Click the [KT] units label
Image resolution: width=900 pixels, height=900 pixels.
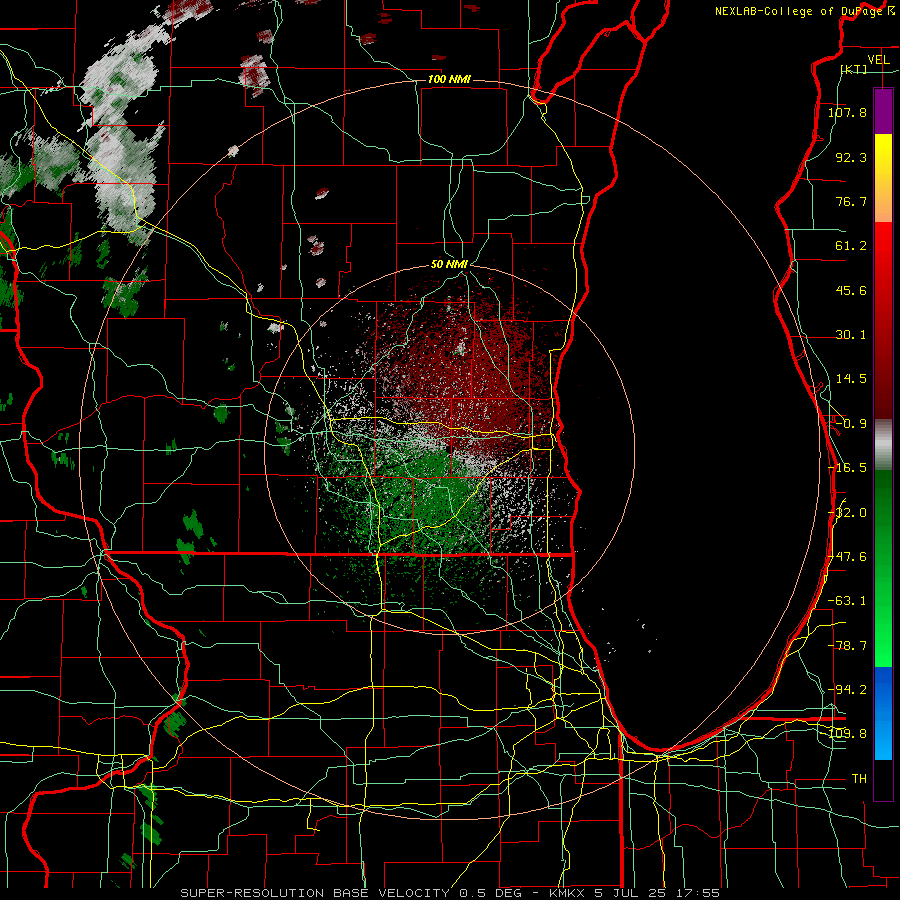(x=853, y=69)
